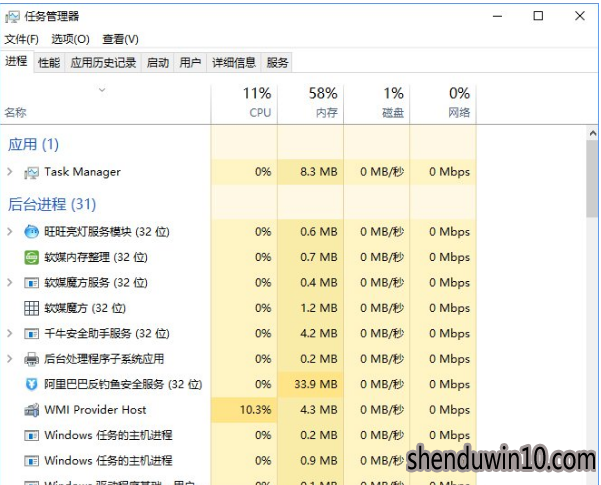Select the 软媒魔方 (32 位) process name
The image size is (601, 485).
coord(85,308)
